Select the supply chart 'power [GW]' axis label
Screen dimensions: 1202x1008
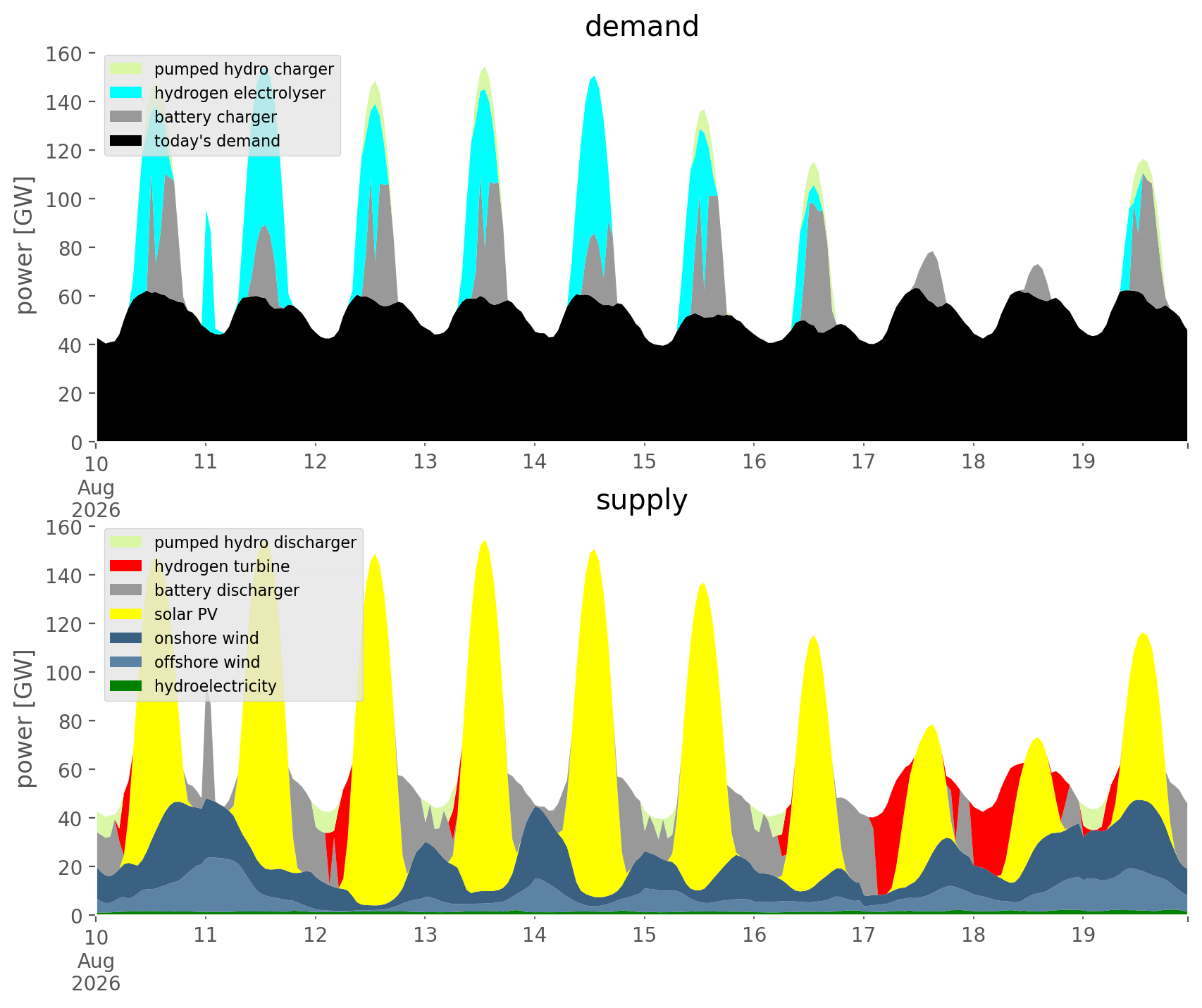[x=25, y=720]
